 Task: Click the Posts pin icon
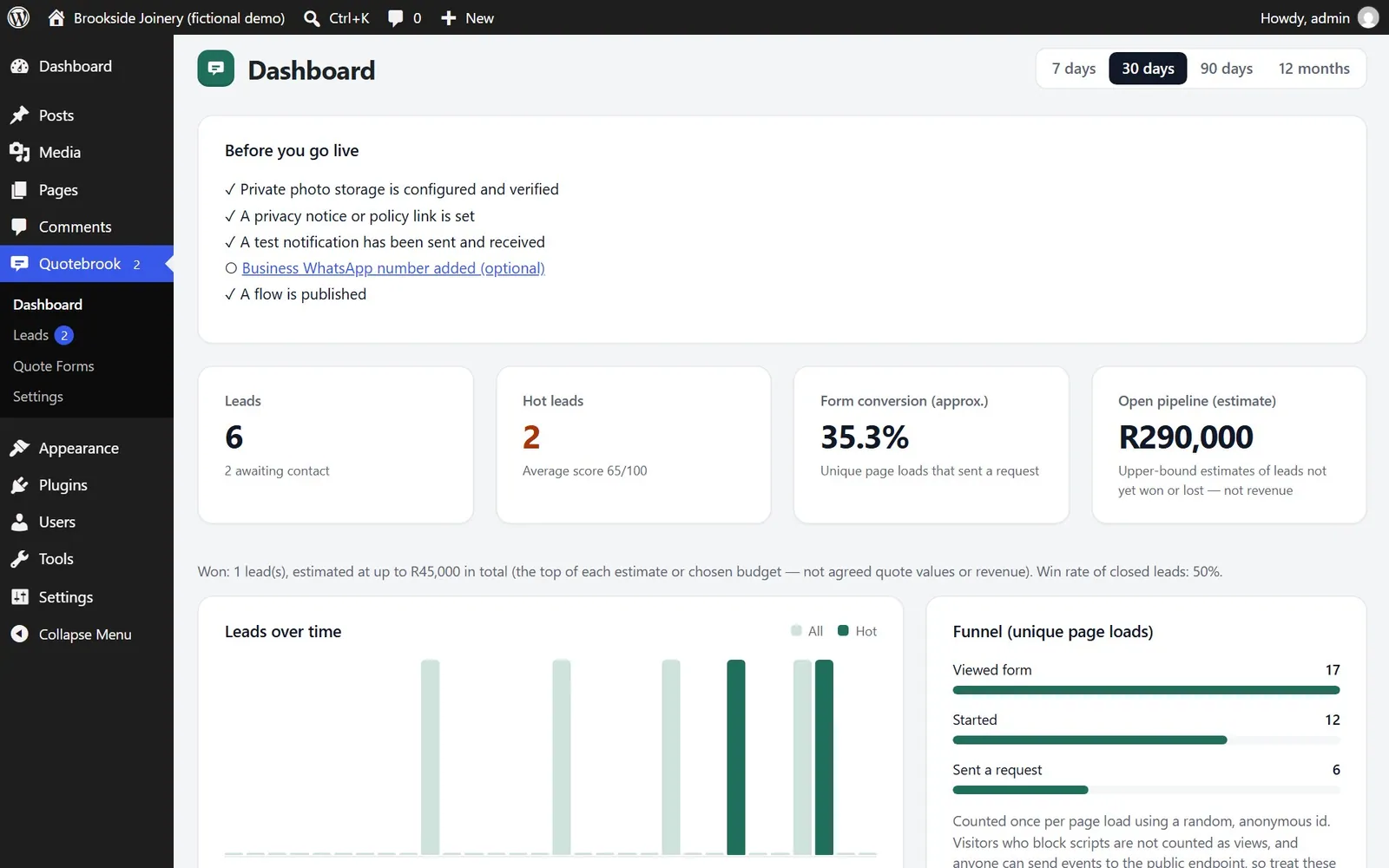click(20, 115)
